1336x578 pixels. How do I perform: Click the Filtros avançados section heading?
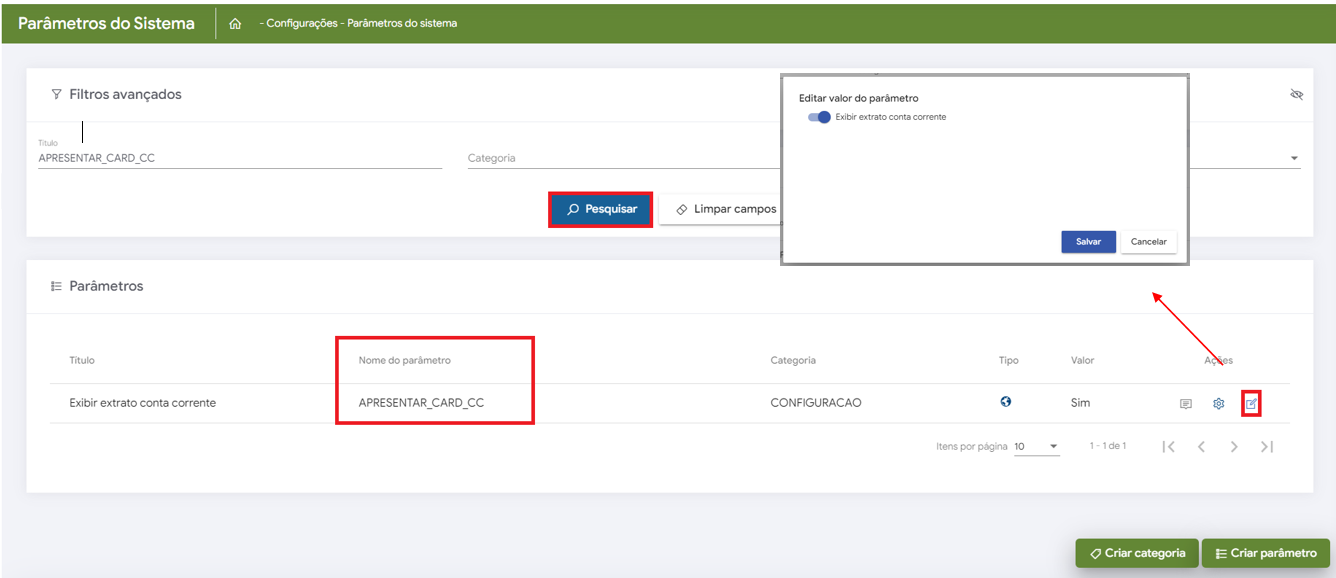(125, 94)
